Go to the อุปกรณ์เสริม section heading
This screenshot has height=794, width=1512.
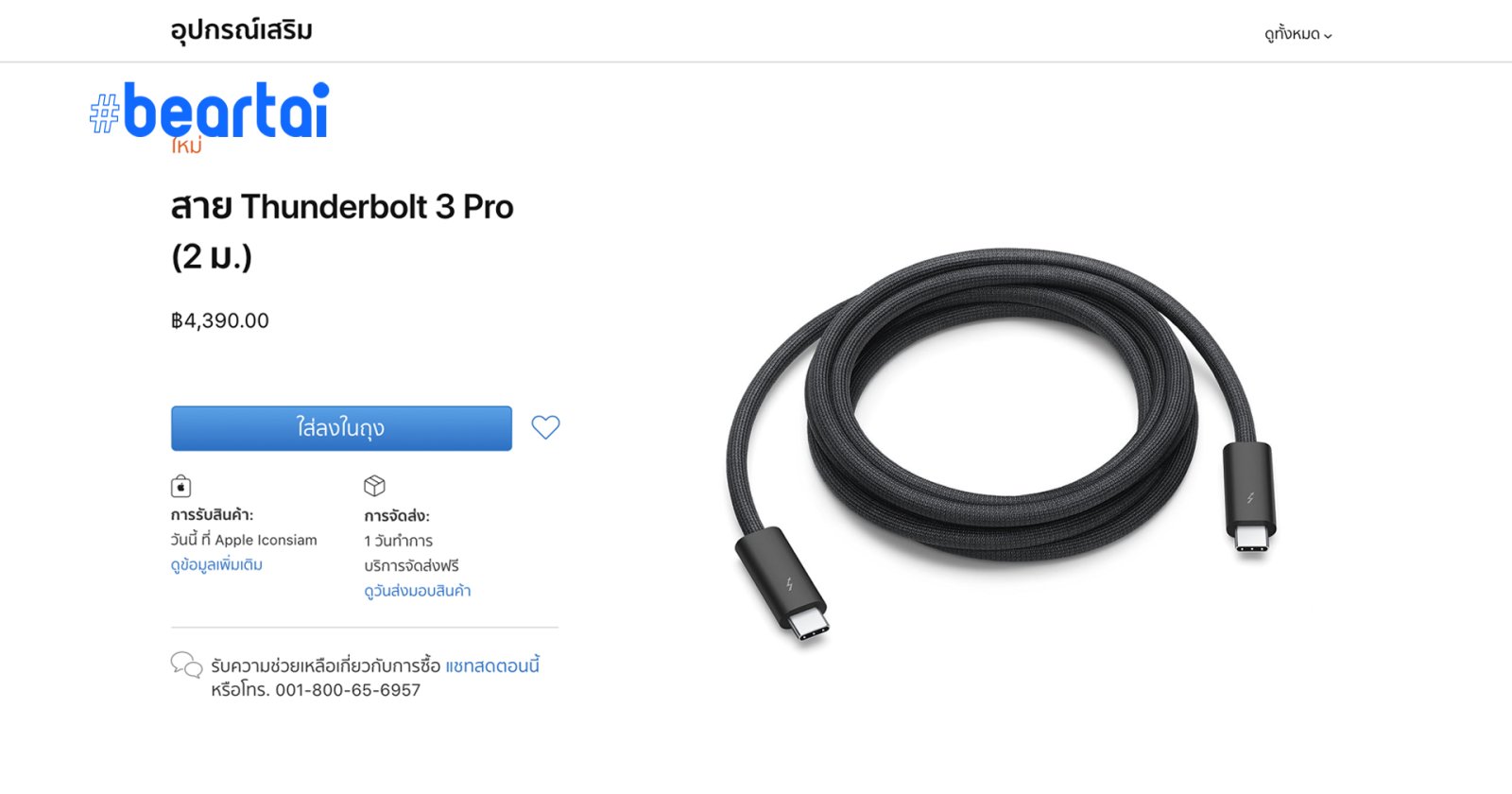point(241,30)
